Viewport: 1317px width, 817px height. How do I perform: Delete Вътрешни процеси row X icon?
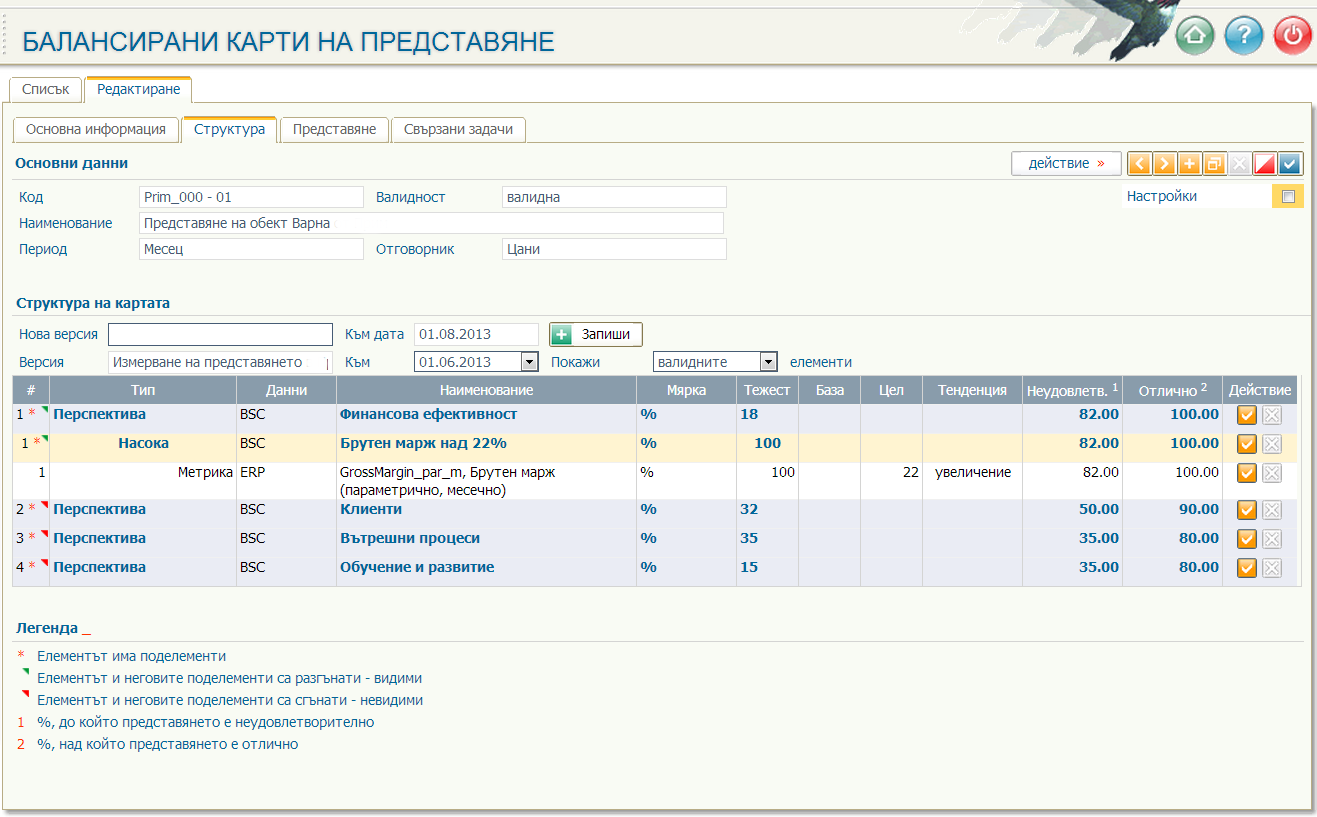1272,539
